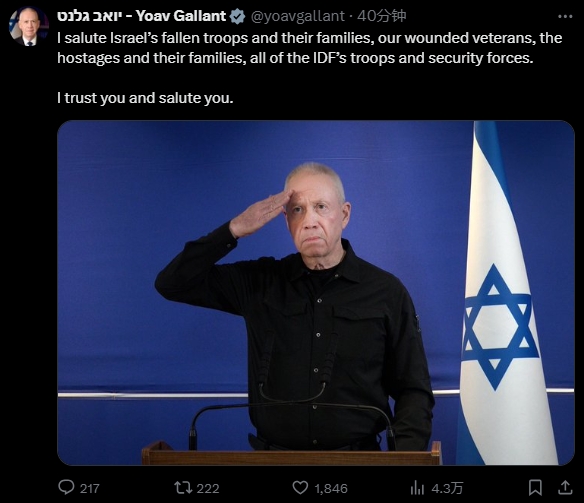Click the 1,846 likes count
The height and width of the screenshot is (503, 584).
point(331,488)
